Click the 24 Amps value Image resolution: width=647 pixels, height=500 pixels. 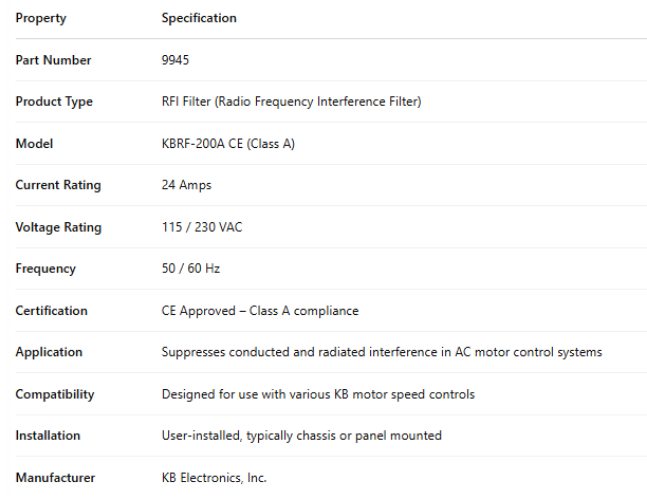coord(186,185)
